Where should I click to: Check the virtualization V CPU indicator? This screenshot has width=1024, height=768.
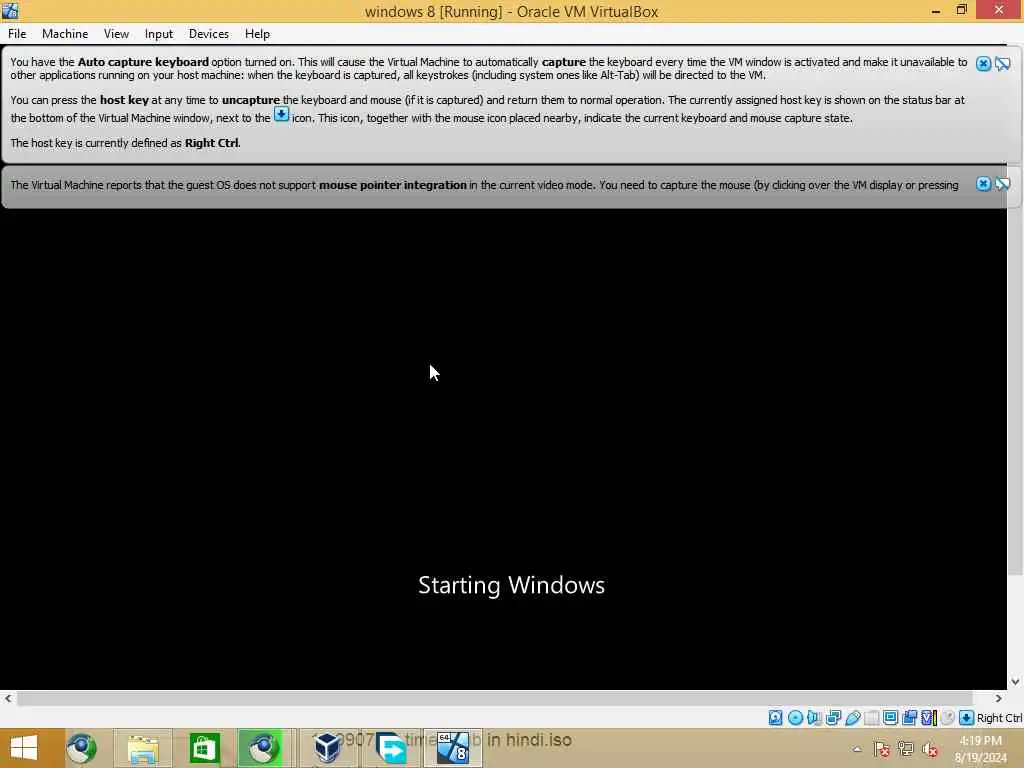(x=928, y=718)
